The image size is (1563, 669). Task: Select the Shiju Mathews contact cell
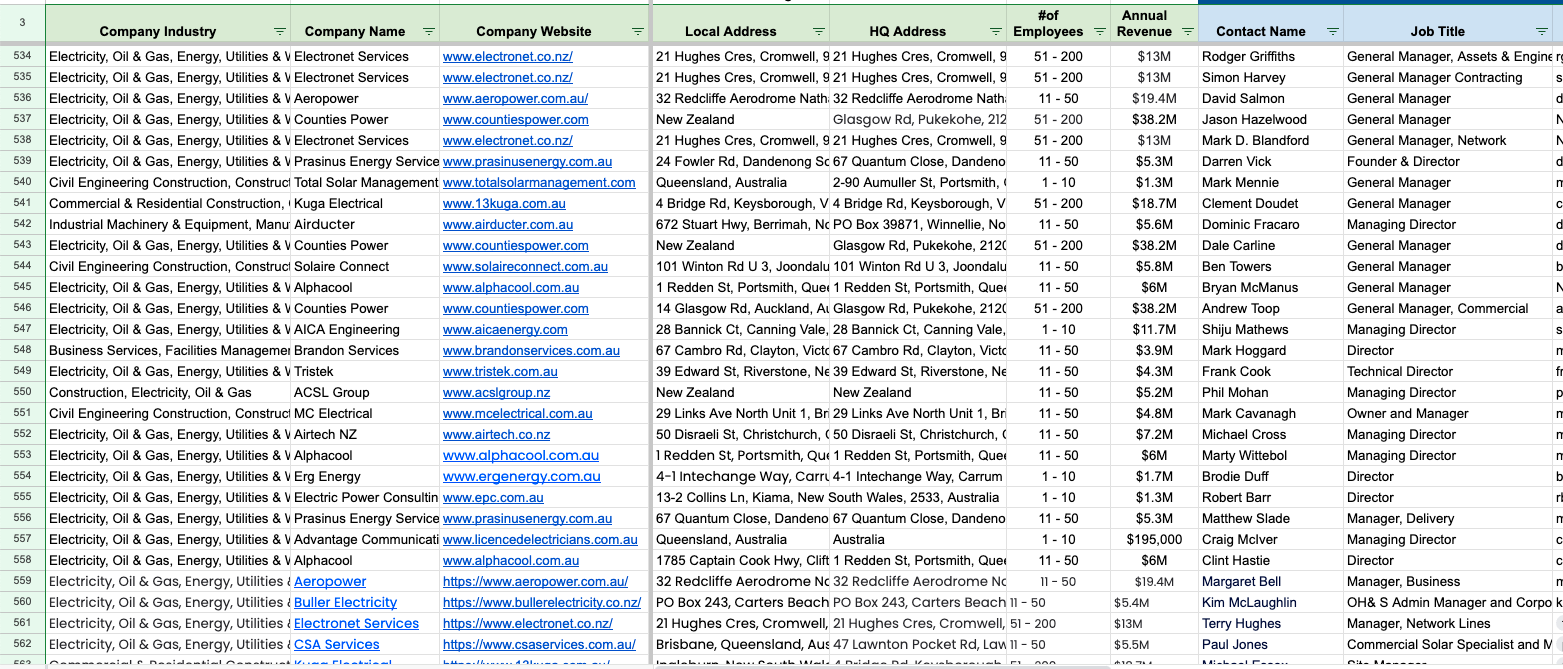(x=1271, y=329)
